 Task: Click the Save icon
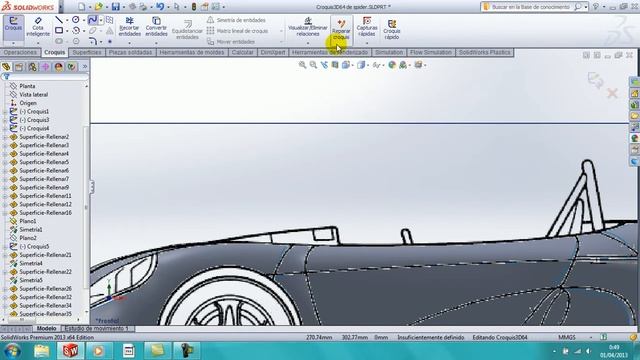click(116, 7)
